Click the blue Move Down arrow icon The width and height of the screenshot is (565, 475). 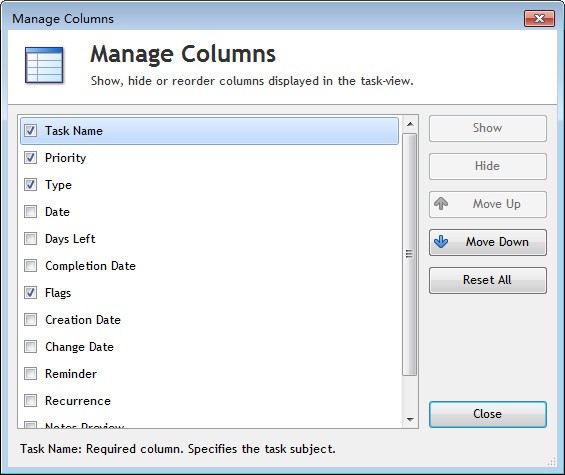point(441,242)
